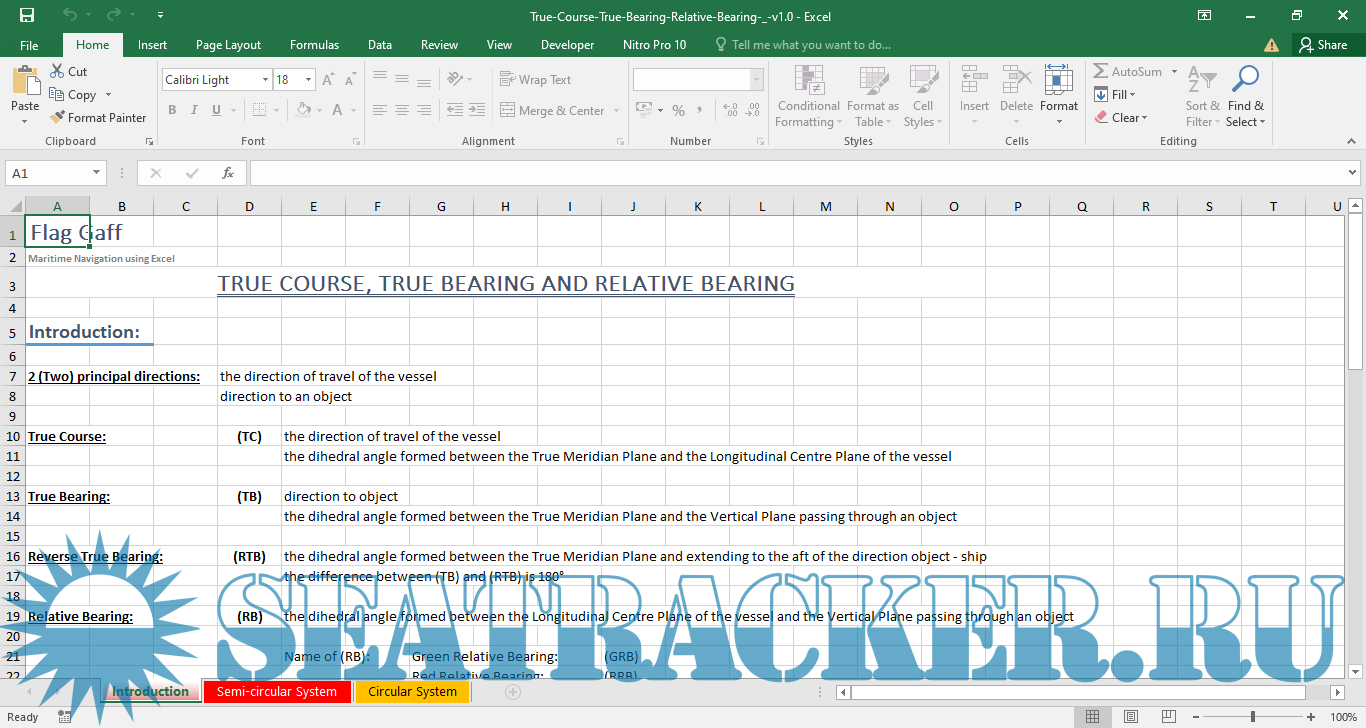Switch to Semi-circular System sheet tab
Image resolution: width=1366 pixels, height=728 pixels.
point(277,691)
